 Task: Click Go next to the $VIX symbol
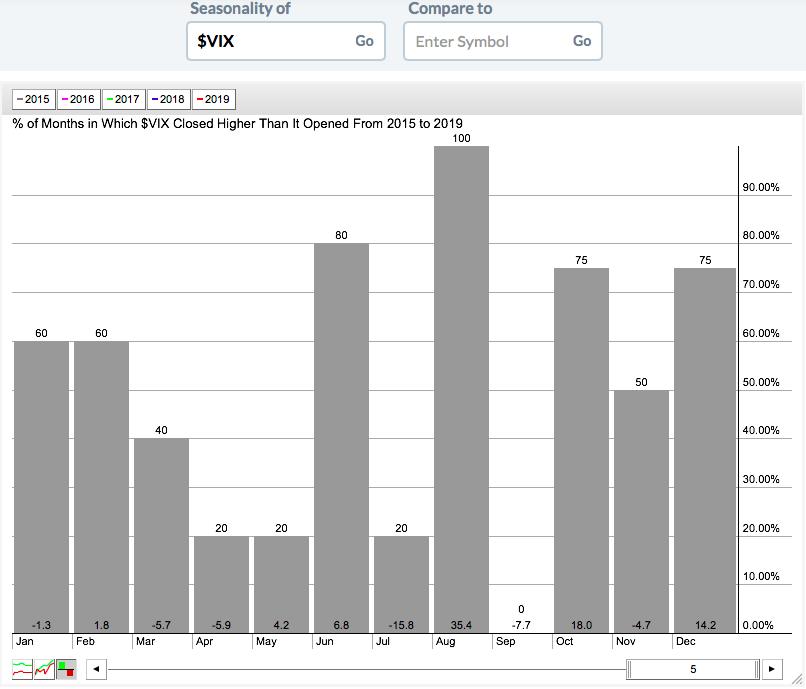pyautogui.click(x=364, y=41)
